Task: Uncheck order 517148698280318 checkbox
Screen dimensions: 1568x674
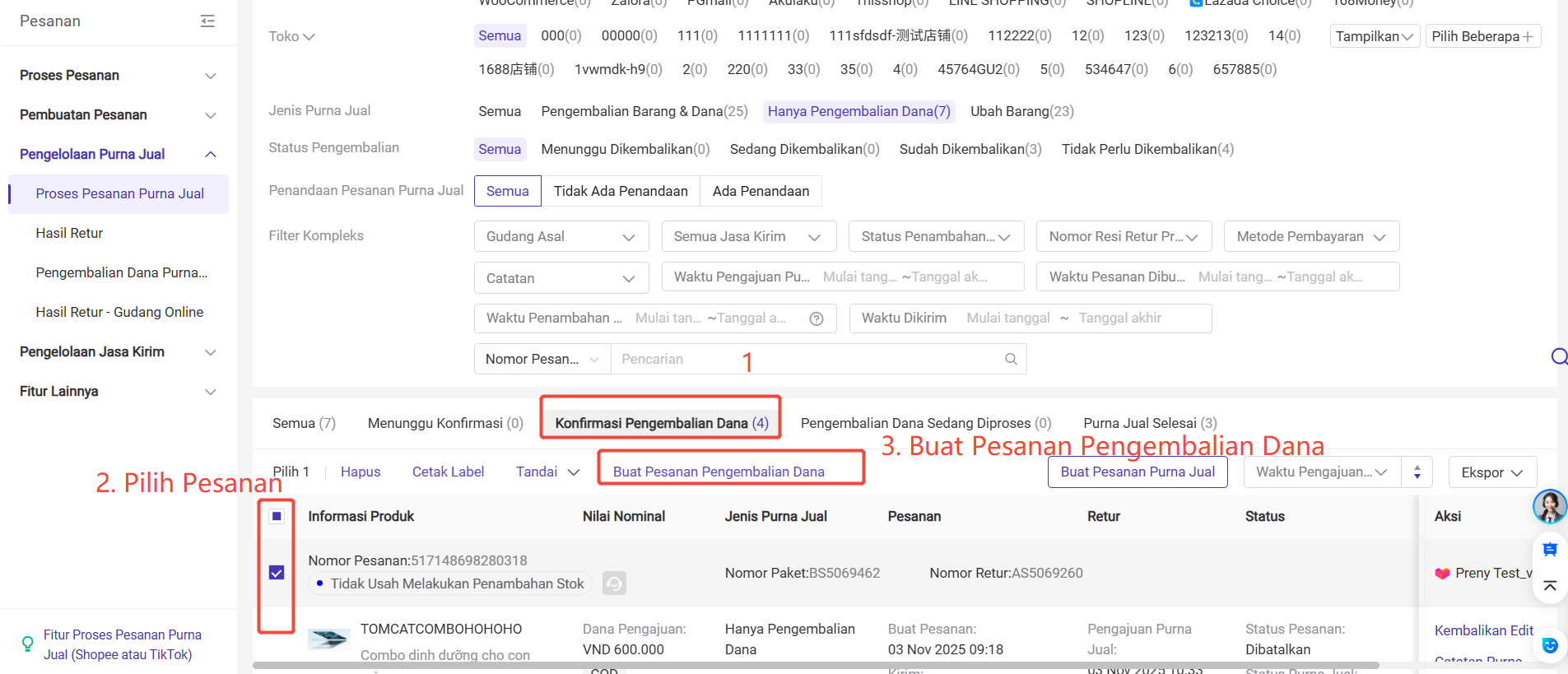Action: 277,573
